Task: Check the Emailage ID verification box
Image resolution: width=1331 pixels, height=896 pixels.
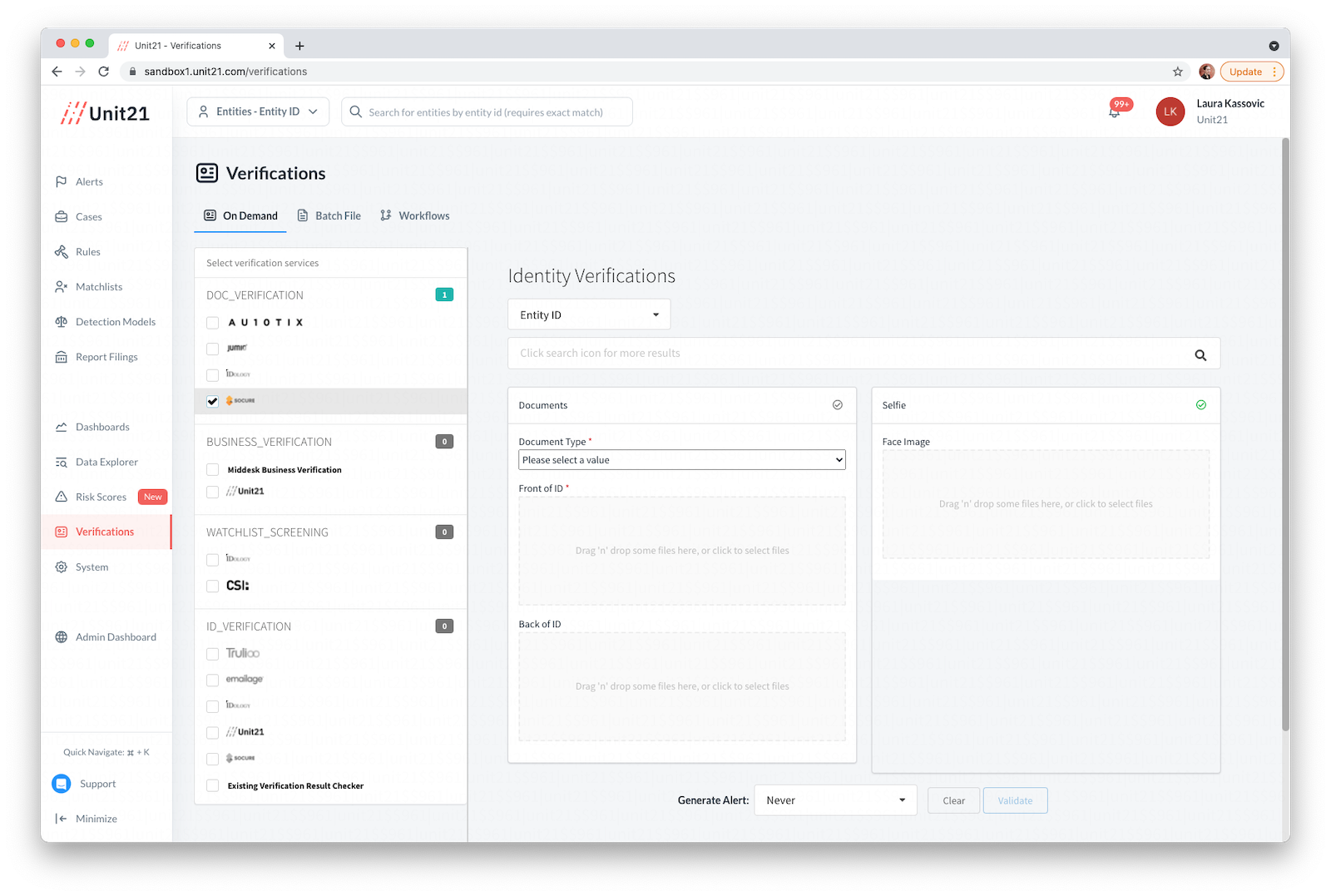Action: (x=213, y=680)
